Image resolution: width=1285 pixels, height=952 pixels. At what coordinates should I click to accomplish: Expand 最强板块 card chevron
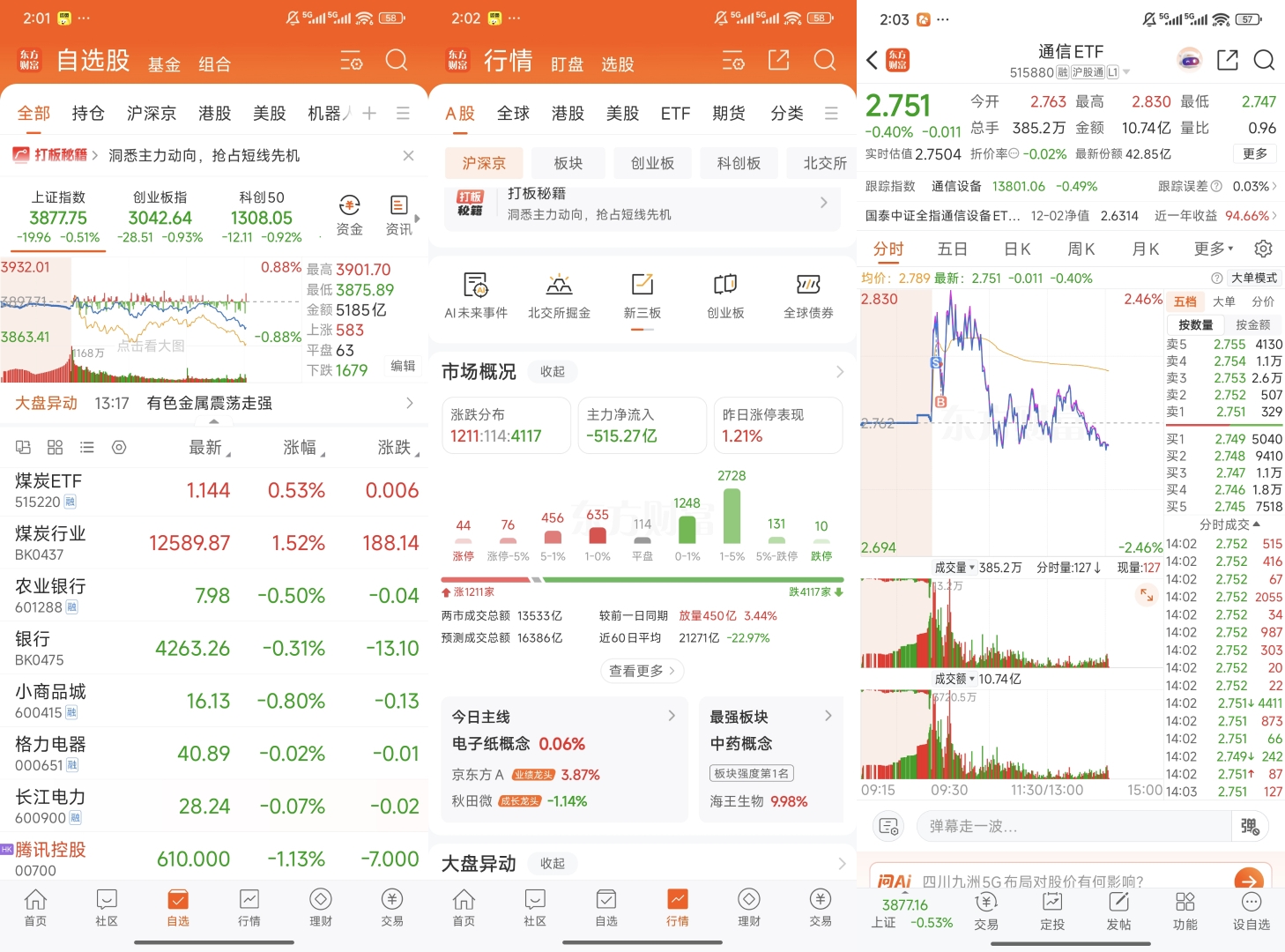828,716
